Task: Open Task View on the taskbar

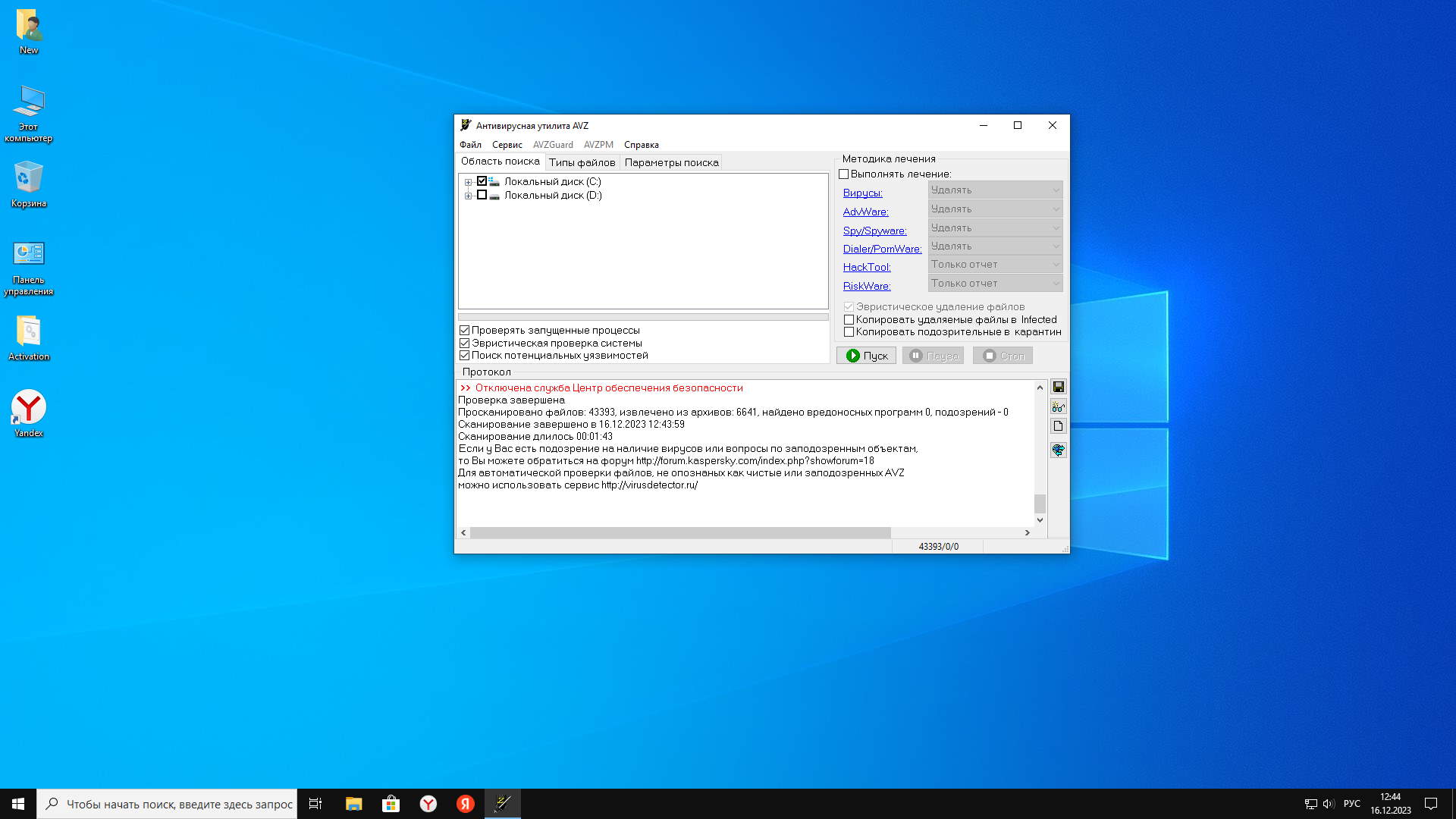Action: coord(315,804)
